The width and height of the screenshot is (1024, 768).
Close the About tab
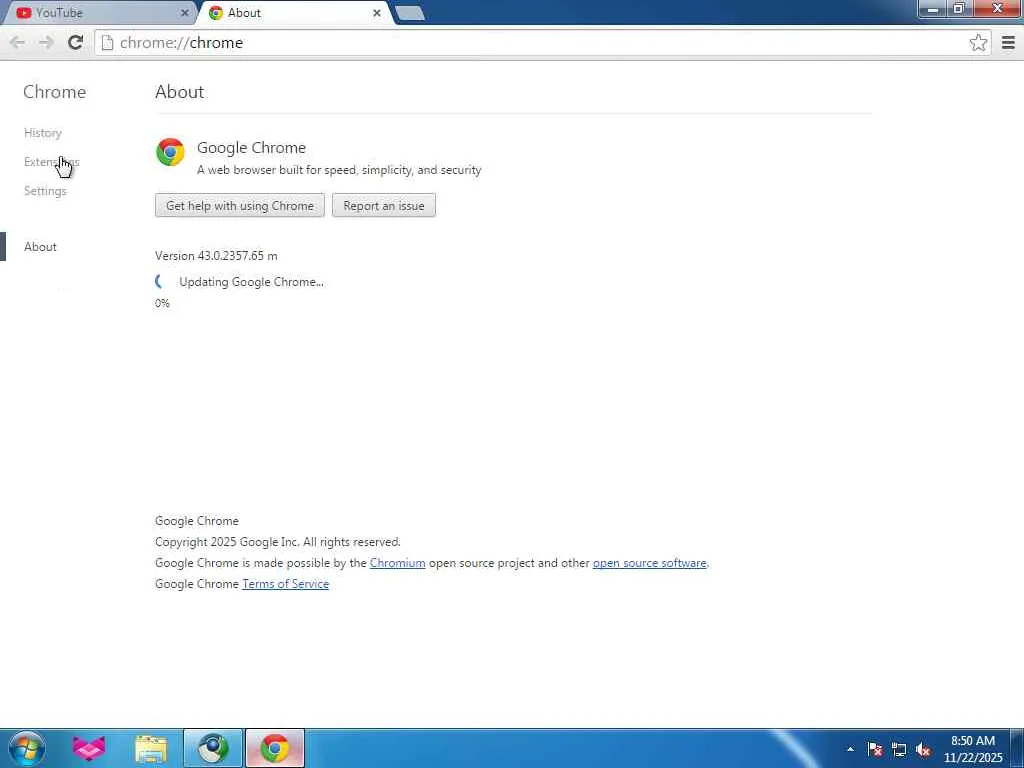377,12
